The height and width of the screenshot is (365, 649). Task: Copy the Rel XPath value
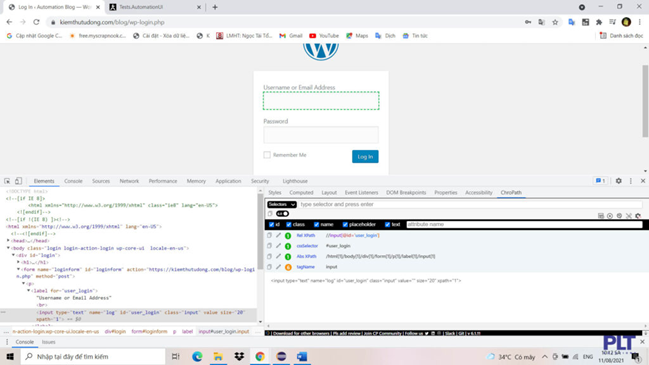click(x=269, y=235)
